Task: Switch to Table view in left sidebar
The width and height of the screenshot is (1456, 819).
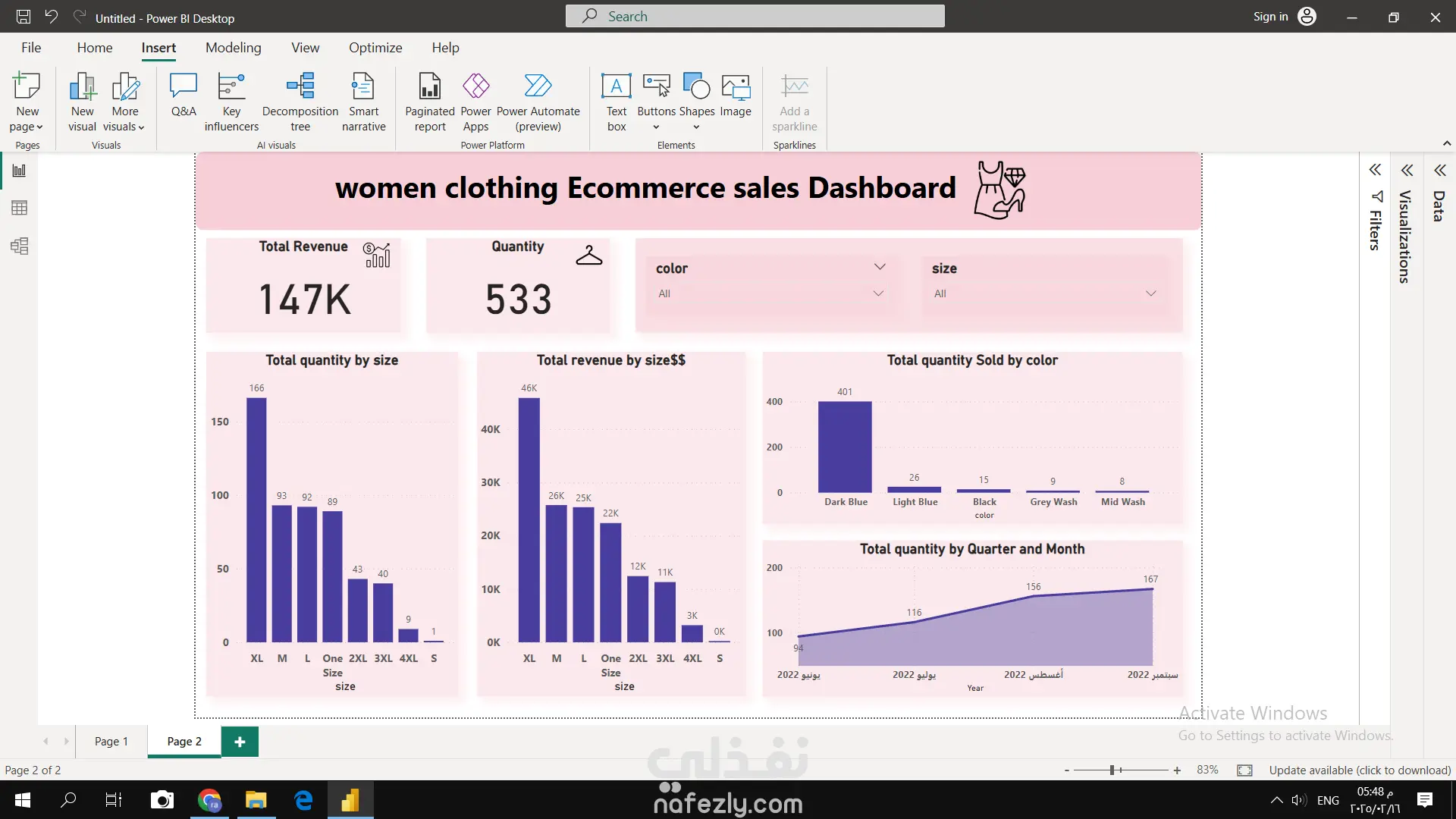Action: pos(20,208)
